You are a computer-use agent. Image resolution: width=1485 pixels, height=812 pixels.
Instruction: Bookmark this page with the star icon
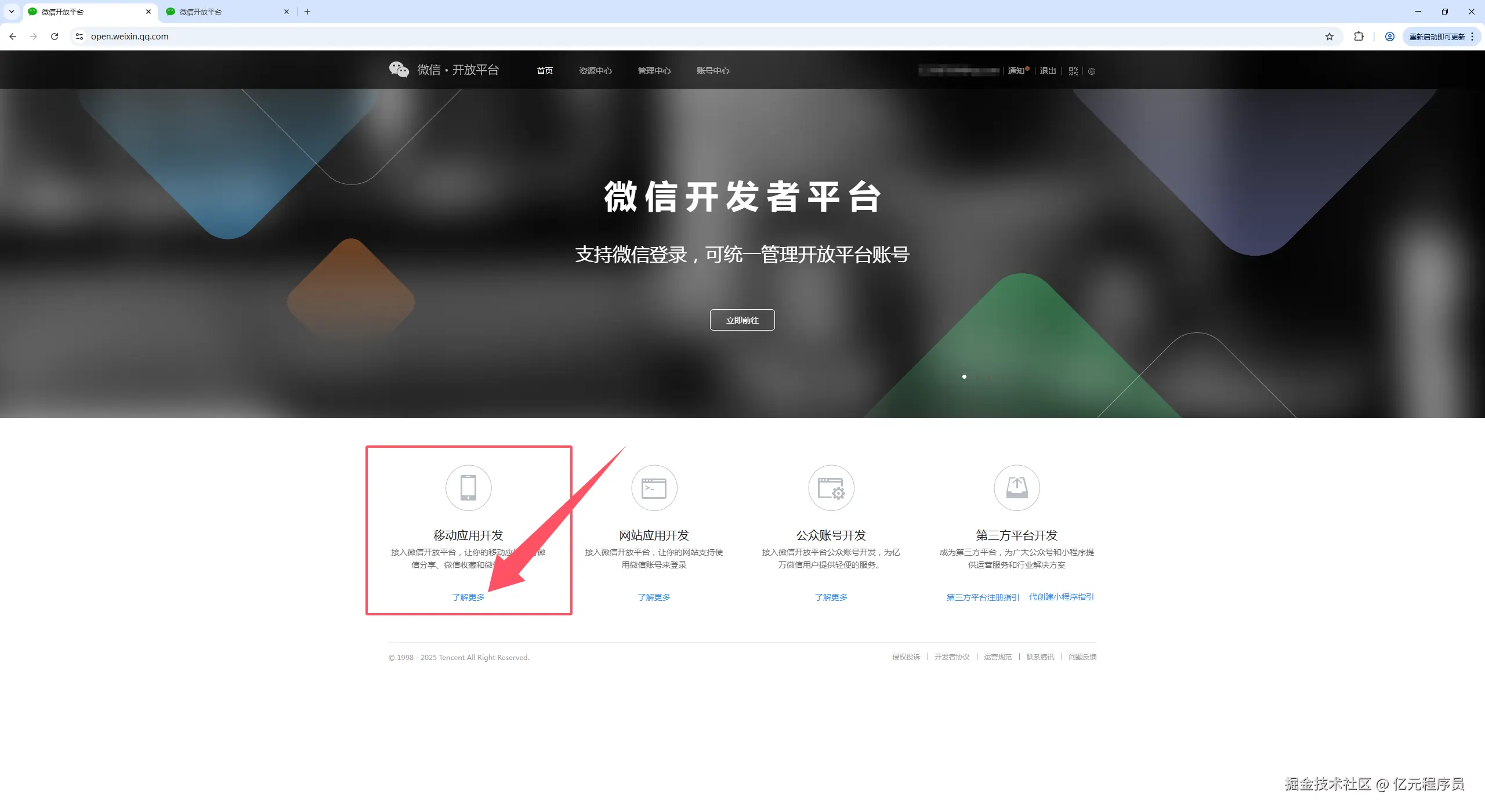point(1330,37)
